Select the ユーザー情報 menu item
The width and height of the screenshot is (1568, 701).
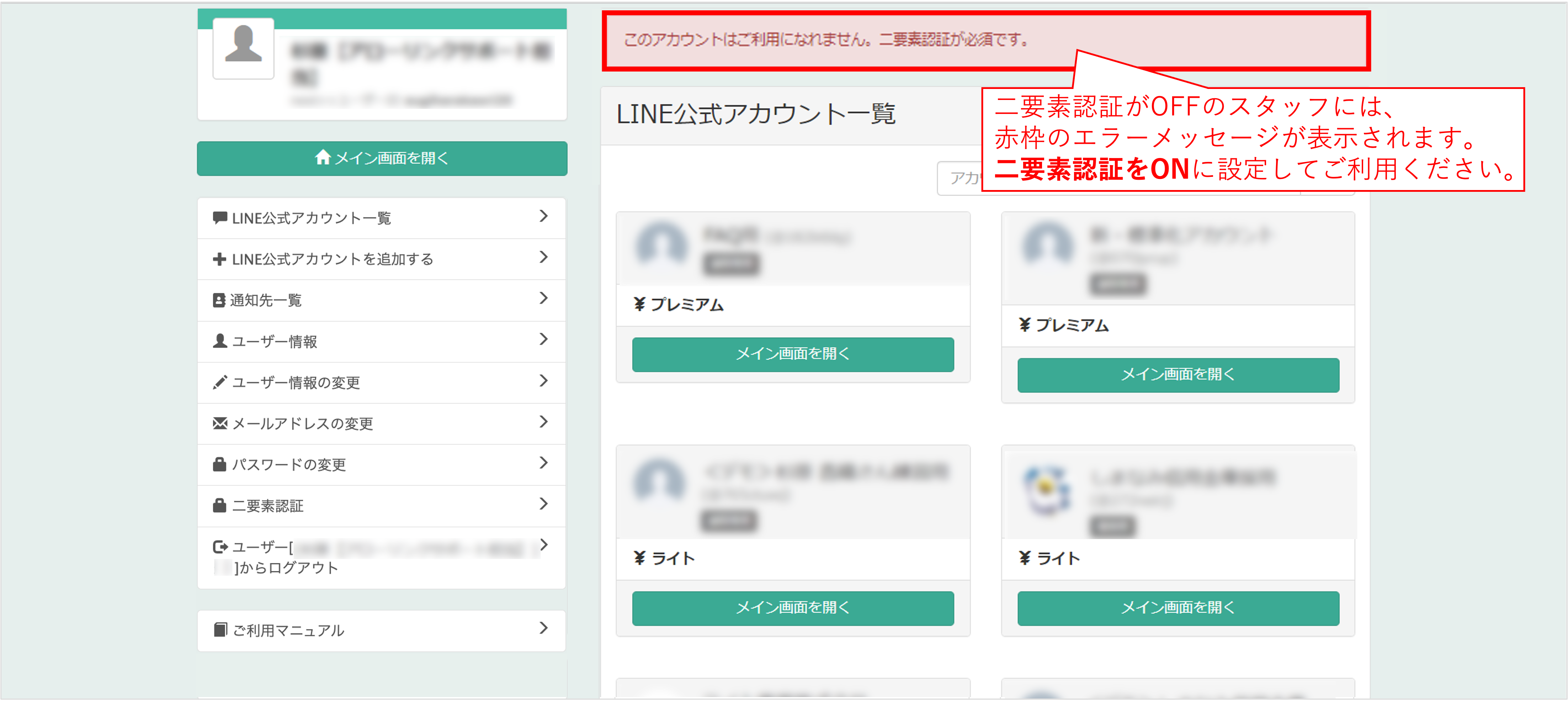tap(275, 341)
